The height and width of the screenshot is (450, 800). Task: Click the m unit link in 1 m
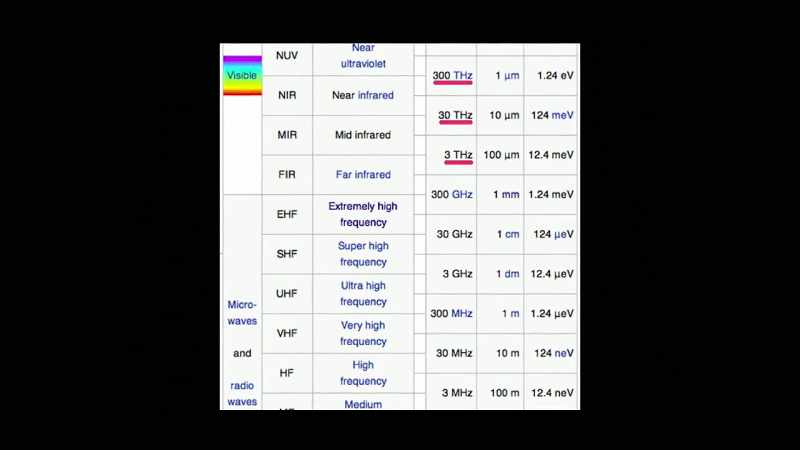coord(515,313)
